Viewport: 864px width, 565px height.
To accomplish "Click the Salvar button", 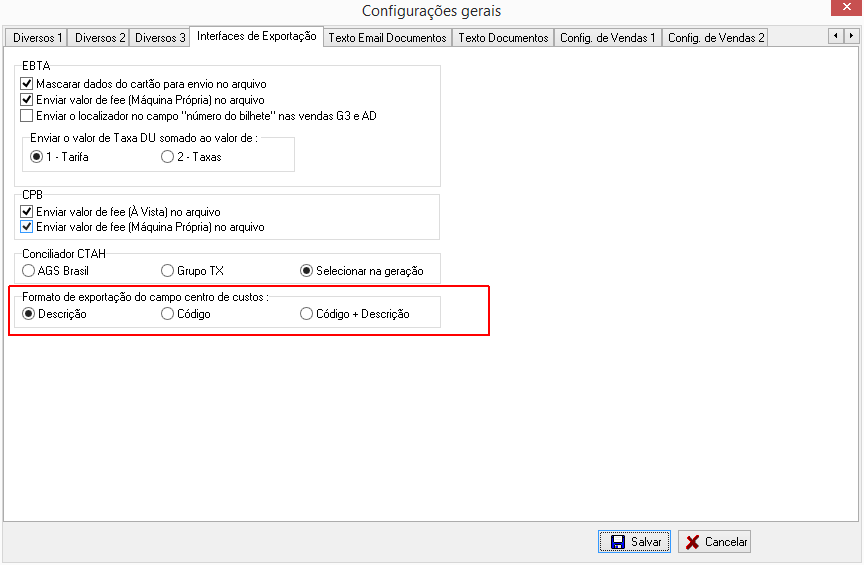I will click(x=634, y=542).
